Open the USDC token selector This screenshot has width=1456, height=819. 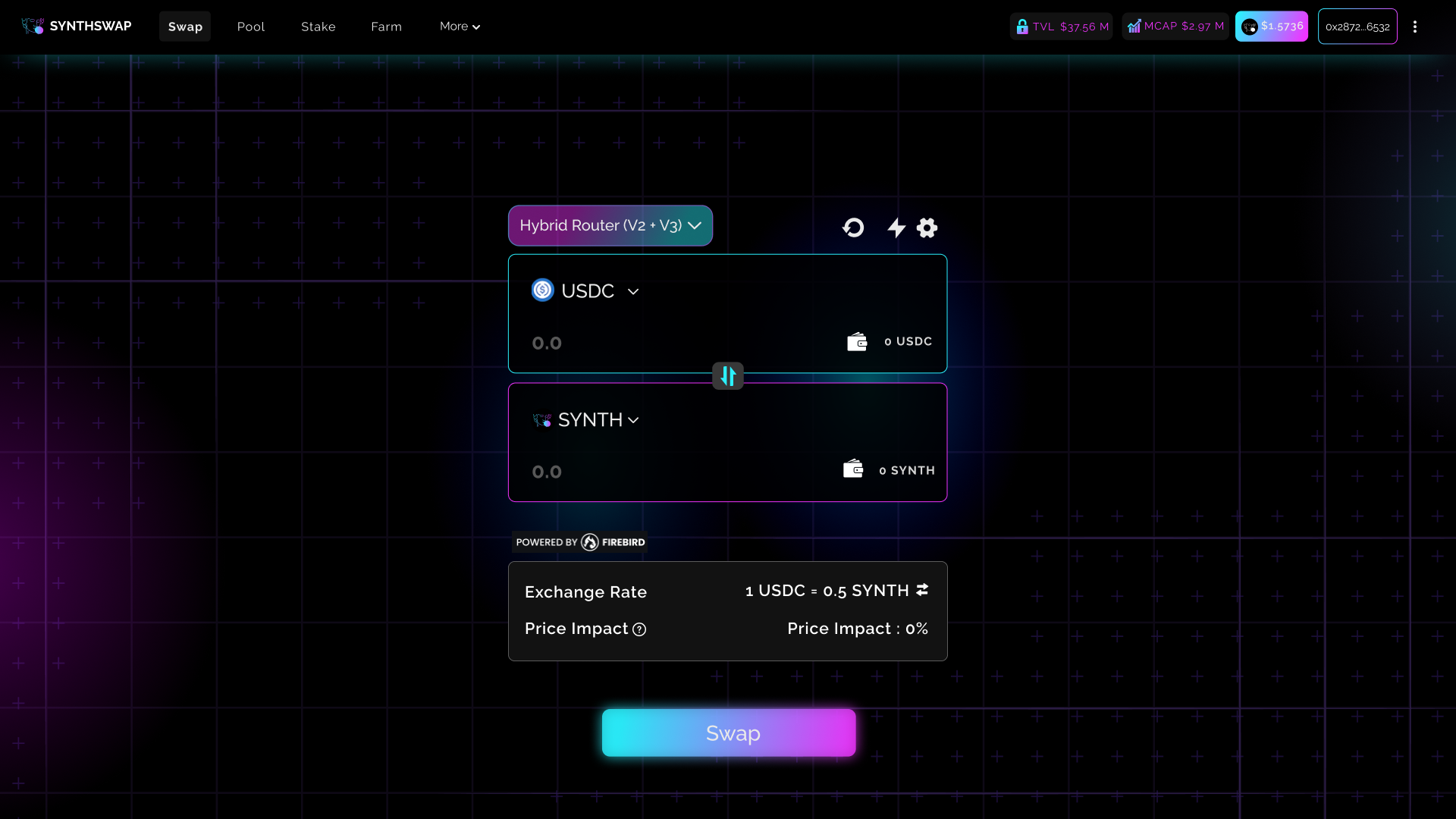[586, 291]
